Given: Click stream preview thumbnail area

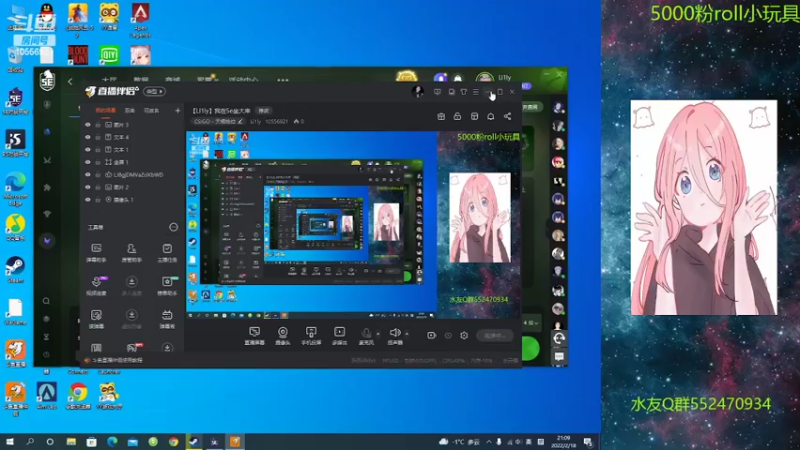Looking at the screenshot, I should coord(353,225).
